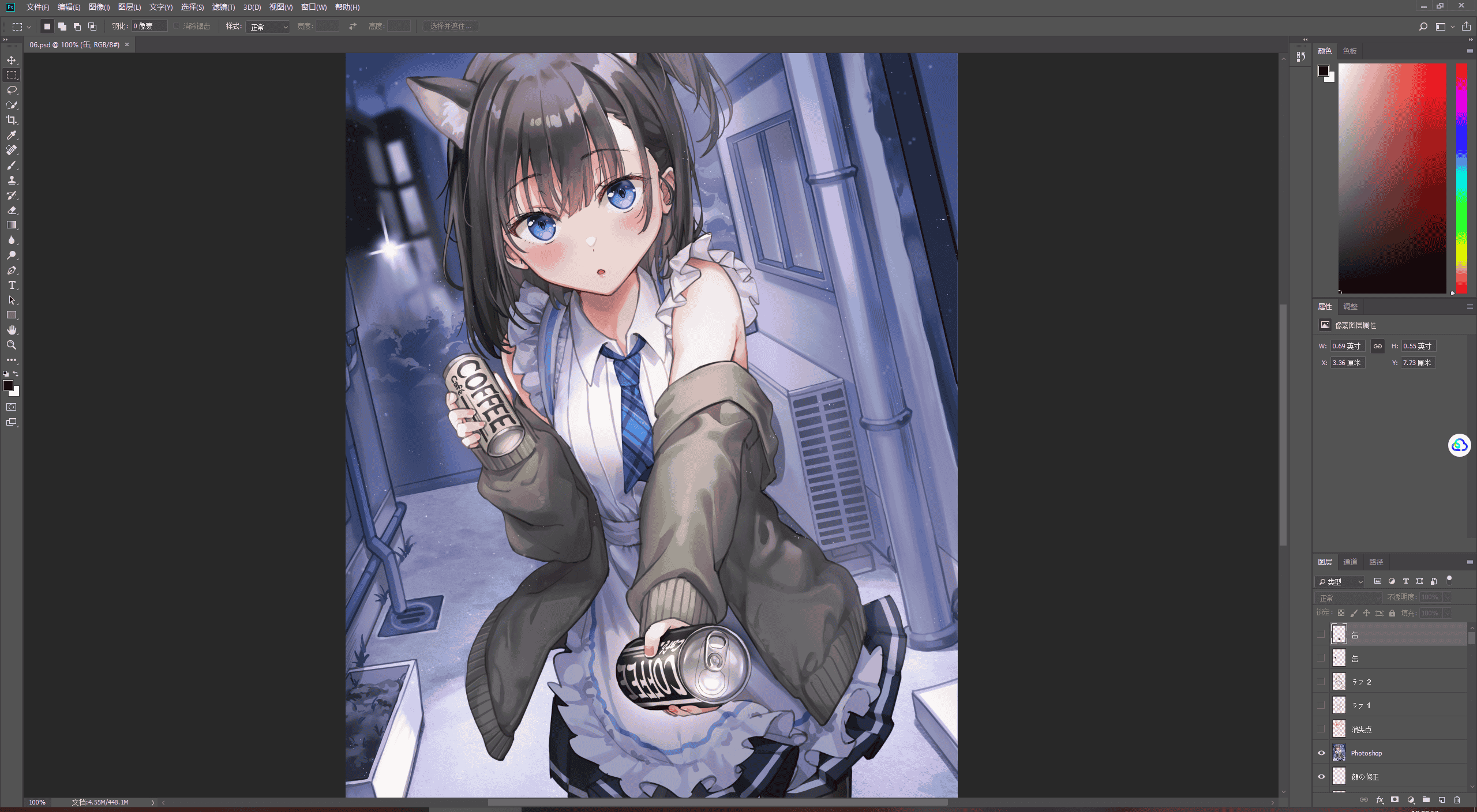Select the Brush tool
1477x812 pixels.
coord(12,165)
